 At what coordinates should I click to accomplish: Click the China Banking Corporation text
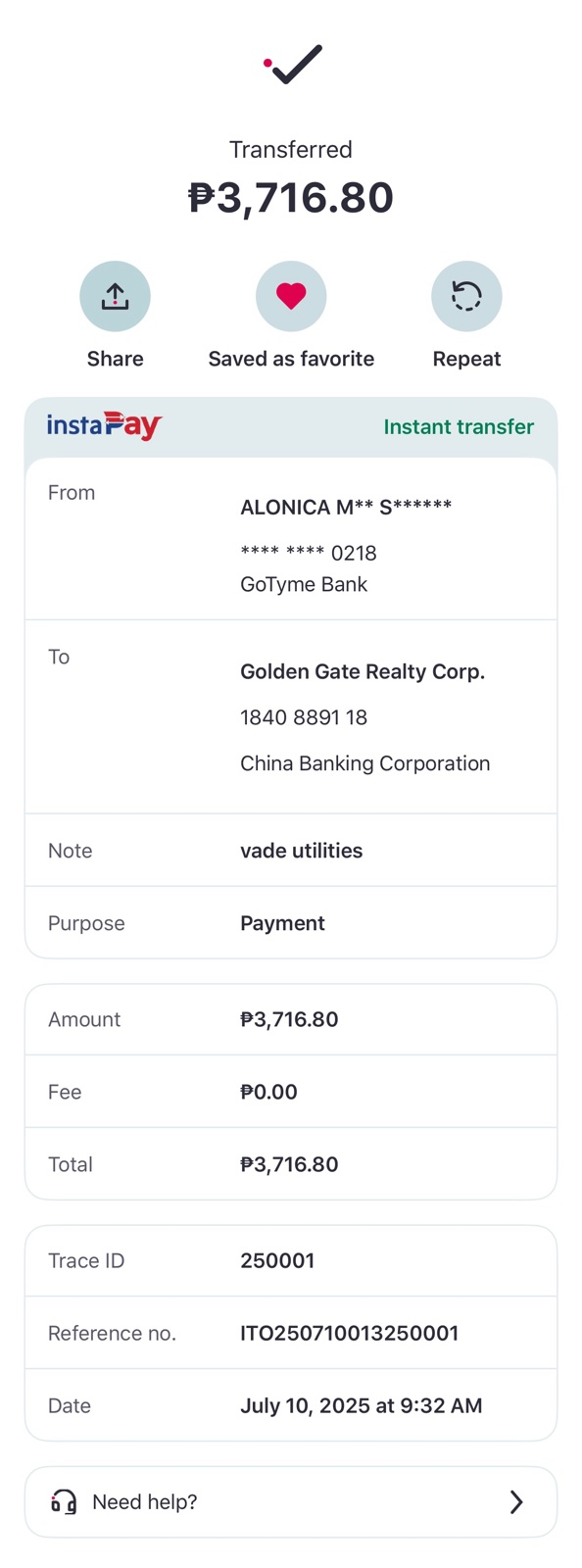[x=364, y=763]
